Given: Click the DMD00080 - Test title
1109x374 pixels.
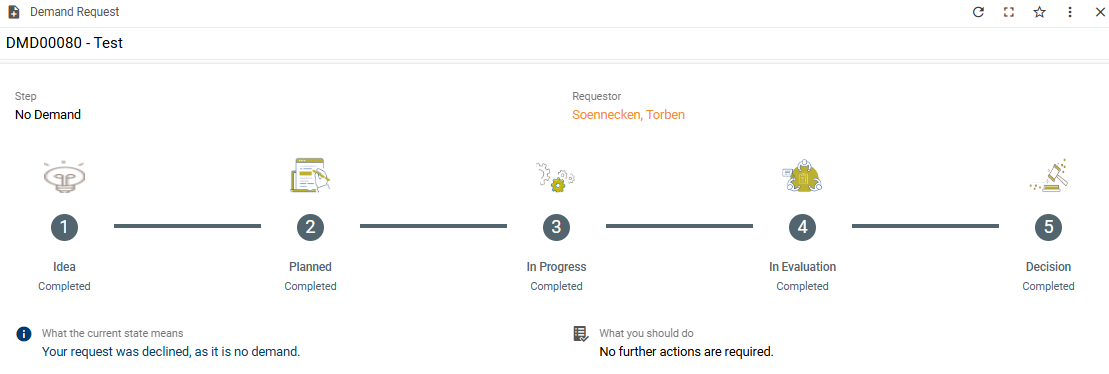Looking at the screenshot, I should click(64, 43).
